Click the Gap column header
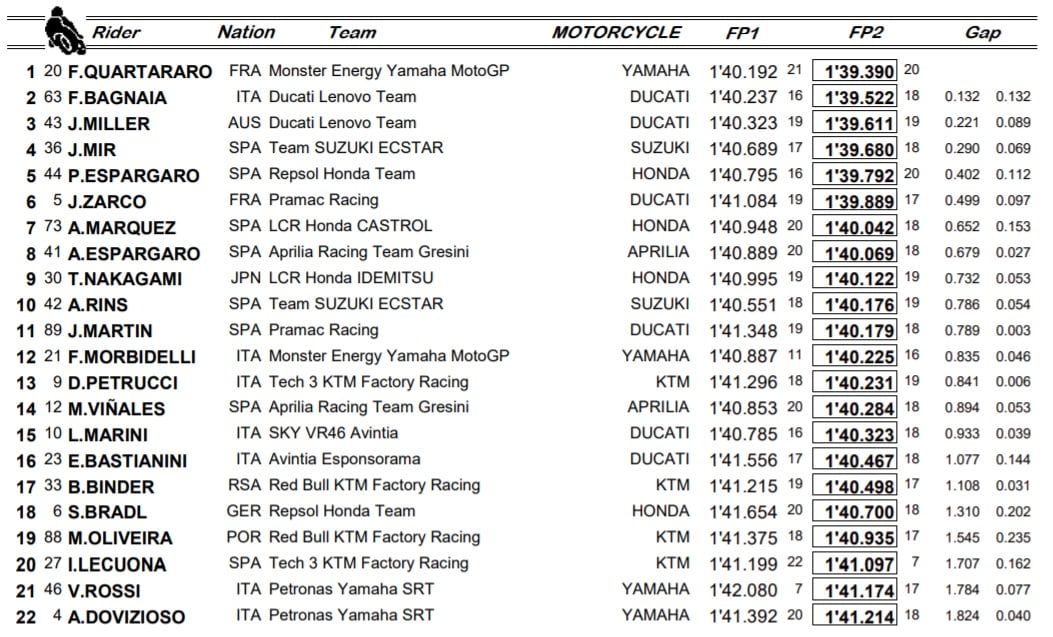 tap(982, 32)
